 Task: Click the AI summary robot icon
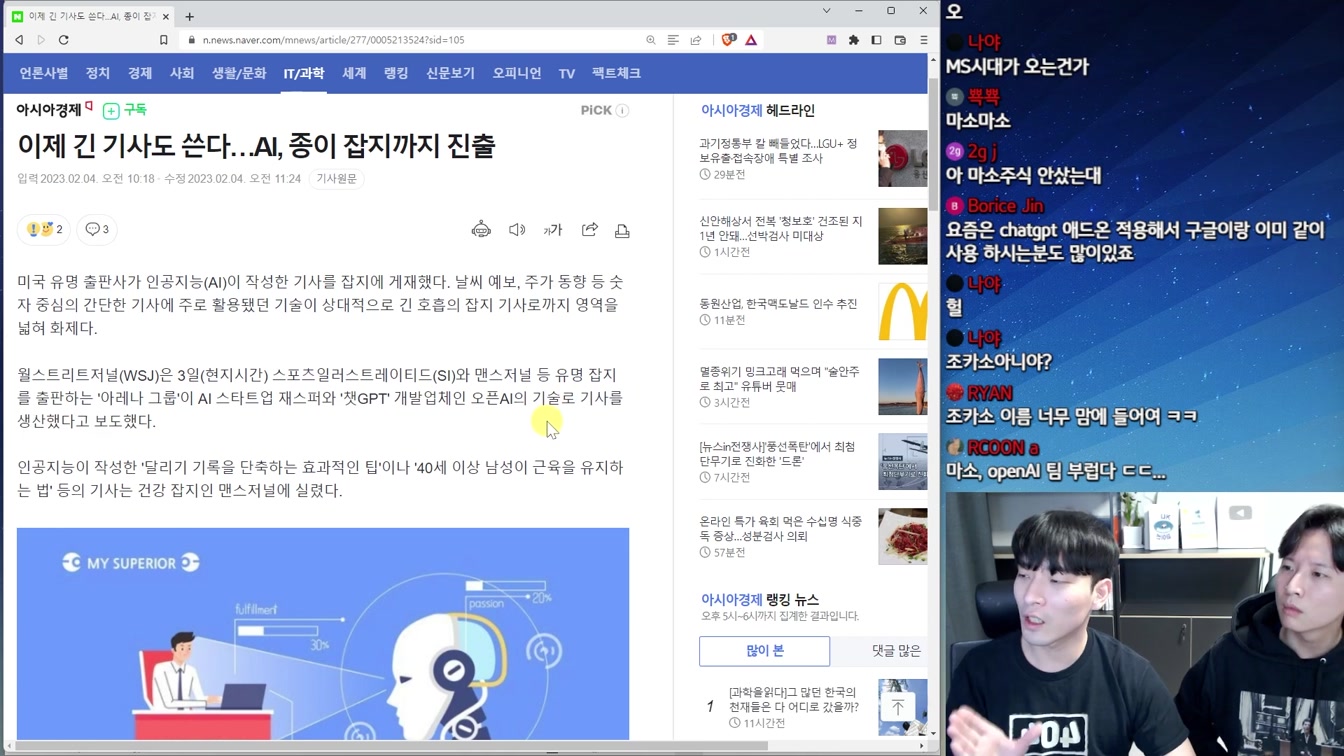481,230
